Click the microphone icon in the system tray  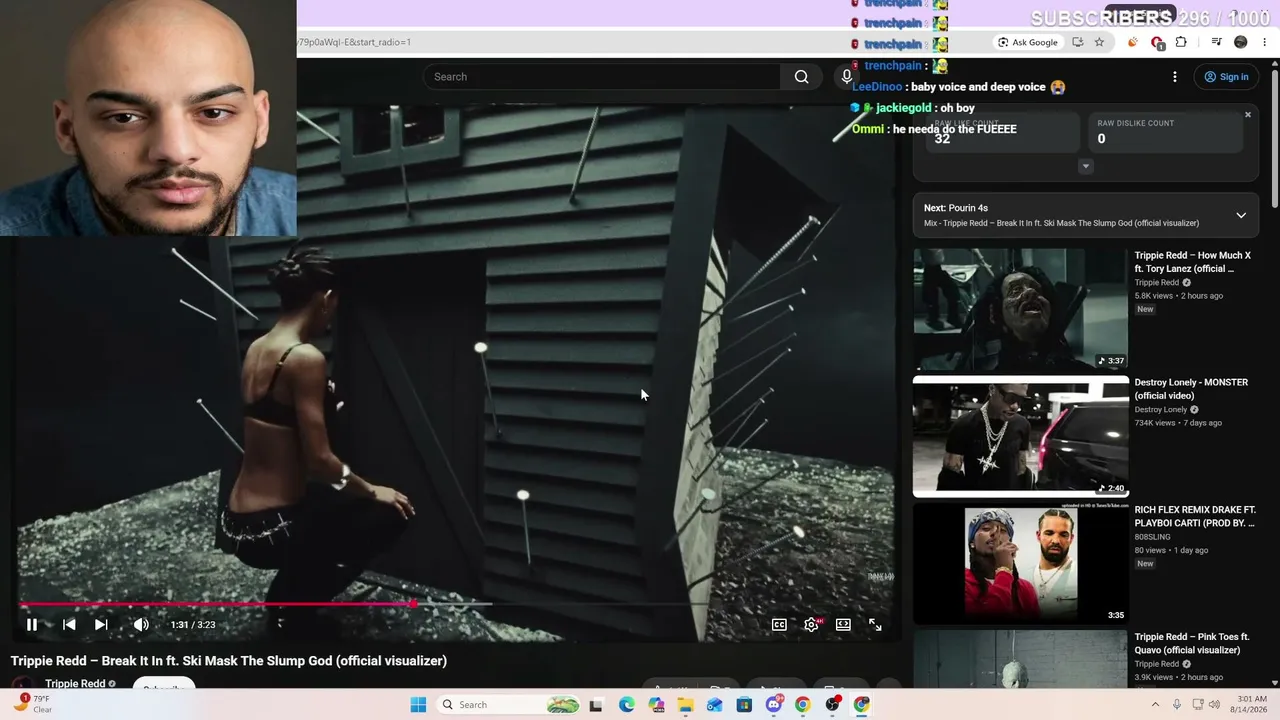coord(1177,705)
